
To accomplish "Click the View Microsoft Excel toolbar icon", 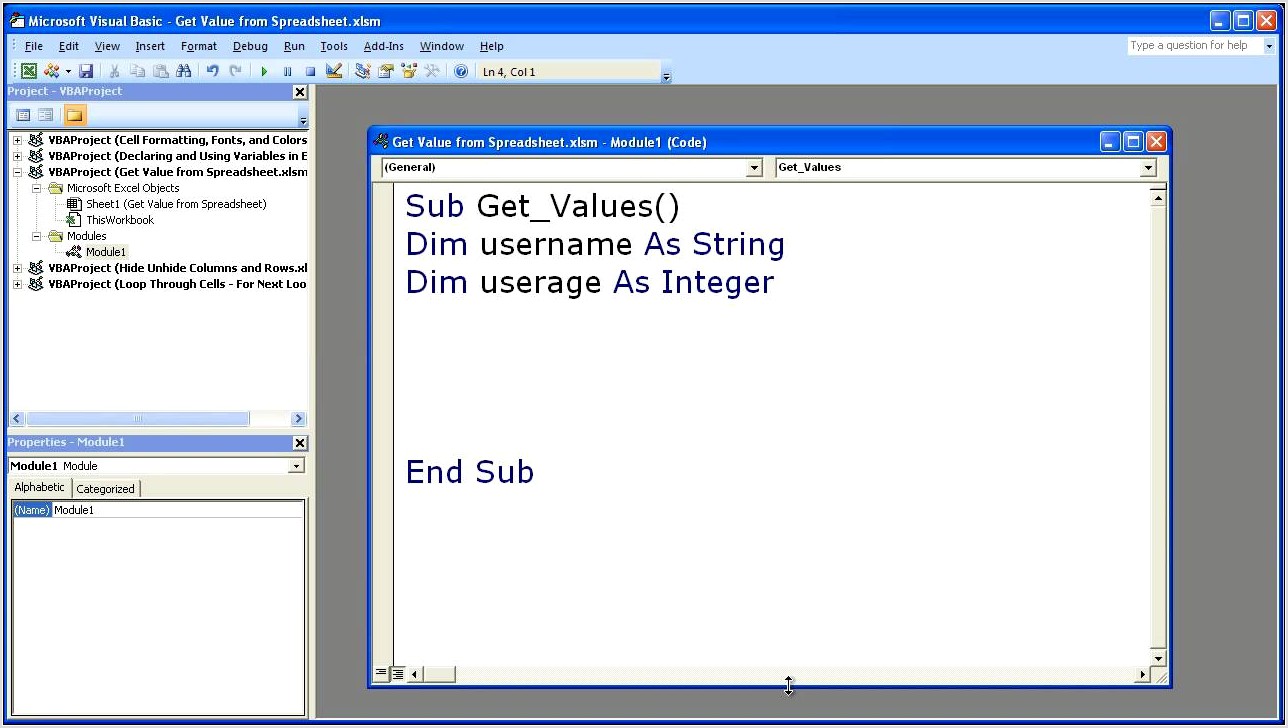I will point(29,71).
